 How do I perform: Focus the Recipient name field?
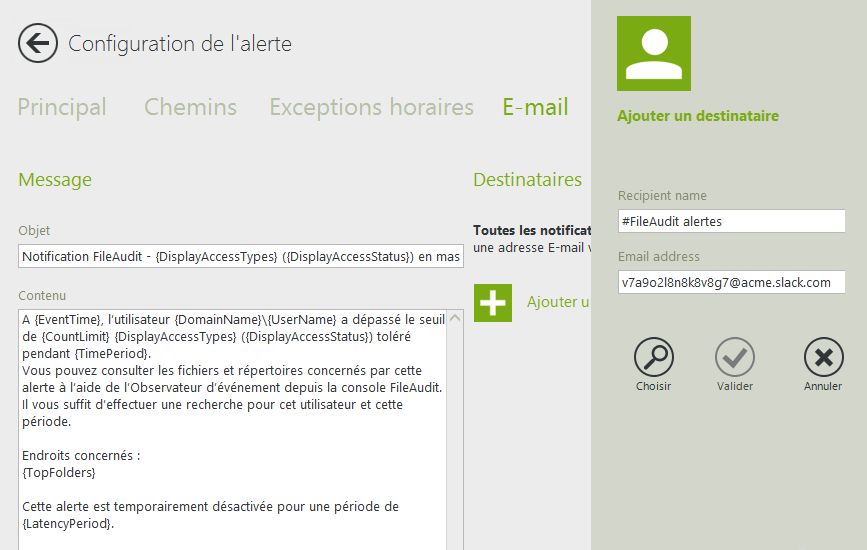coord(731,221)
